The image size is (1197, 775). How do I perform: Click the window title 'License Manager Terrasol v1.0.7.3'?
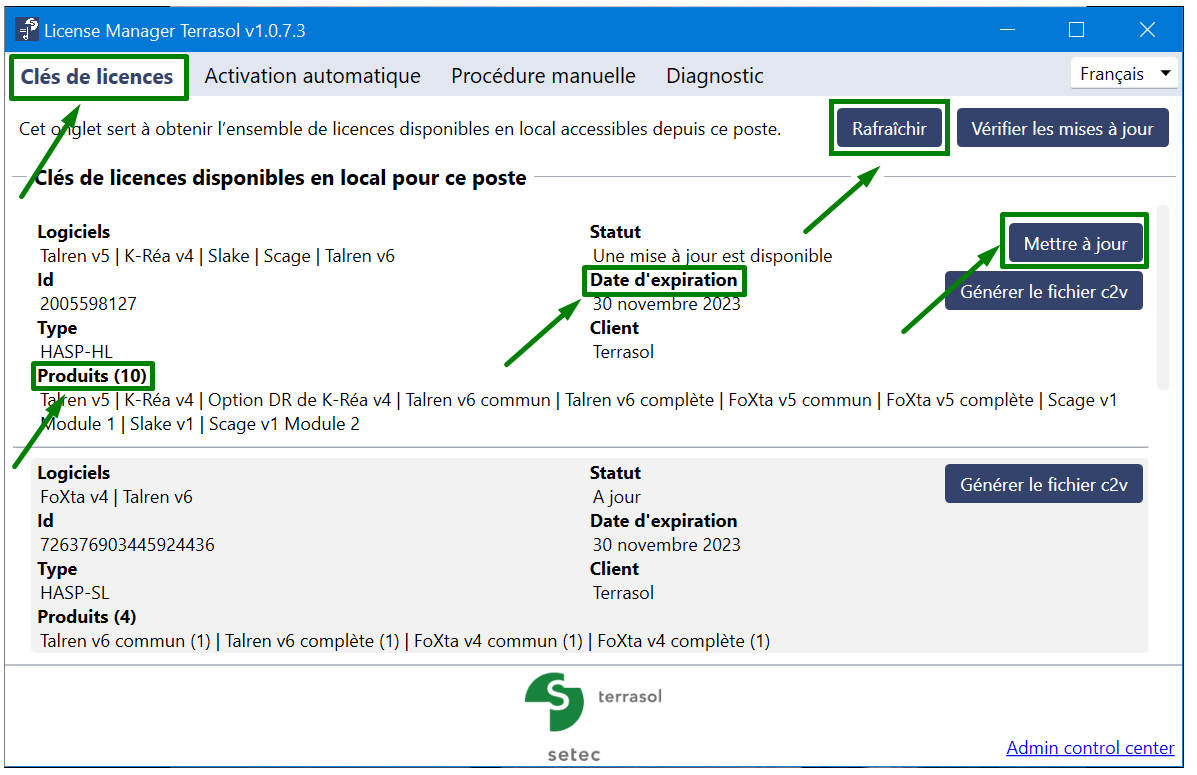[175, 31]
